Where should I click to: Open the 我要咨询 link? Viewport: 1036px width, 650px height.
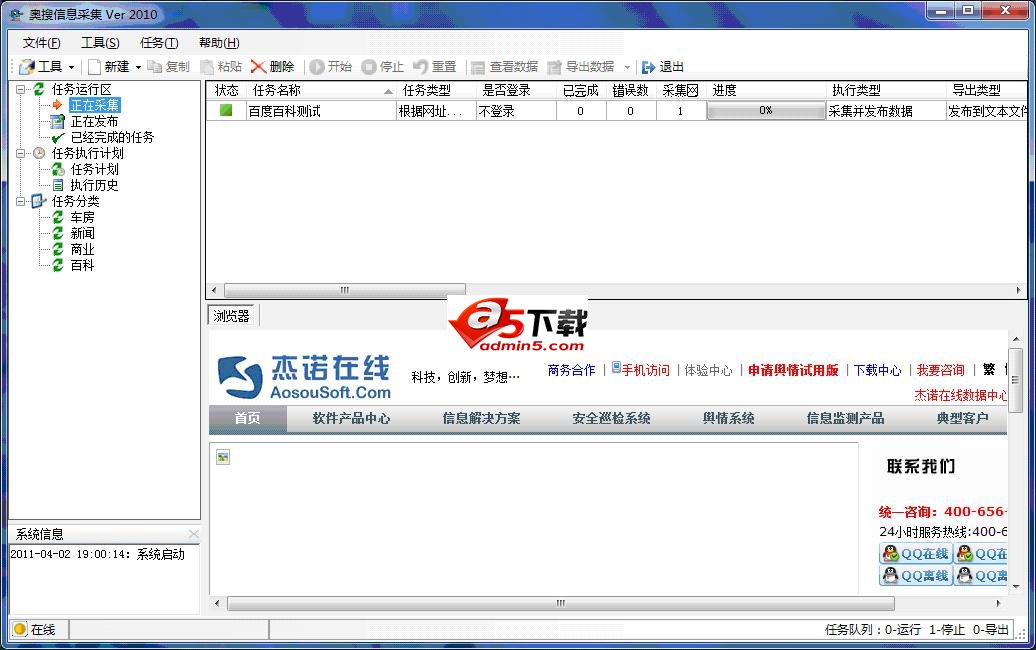(x=940, y=371)
